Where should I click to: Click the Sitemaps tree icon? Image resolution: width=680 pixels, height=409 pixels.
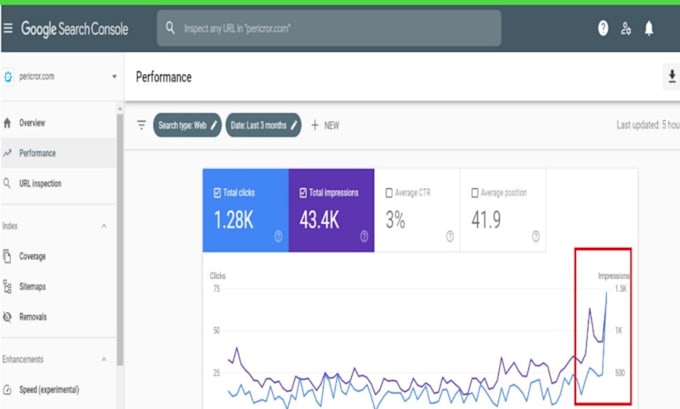click(x=7, y=286)
